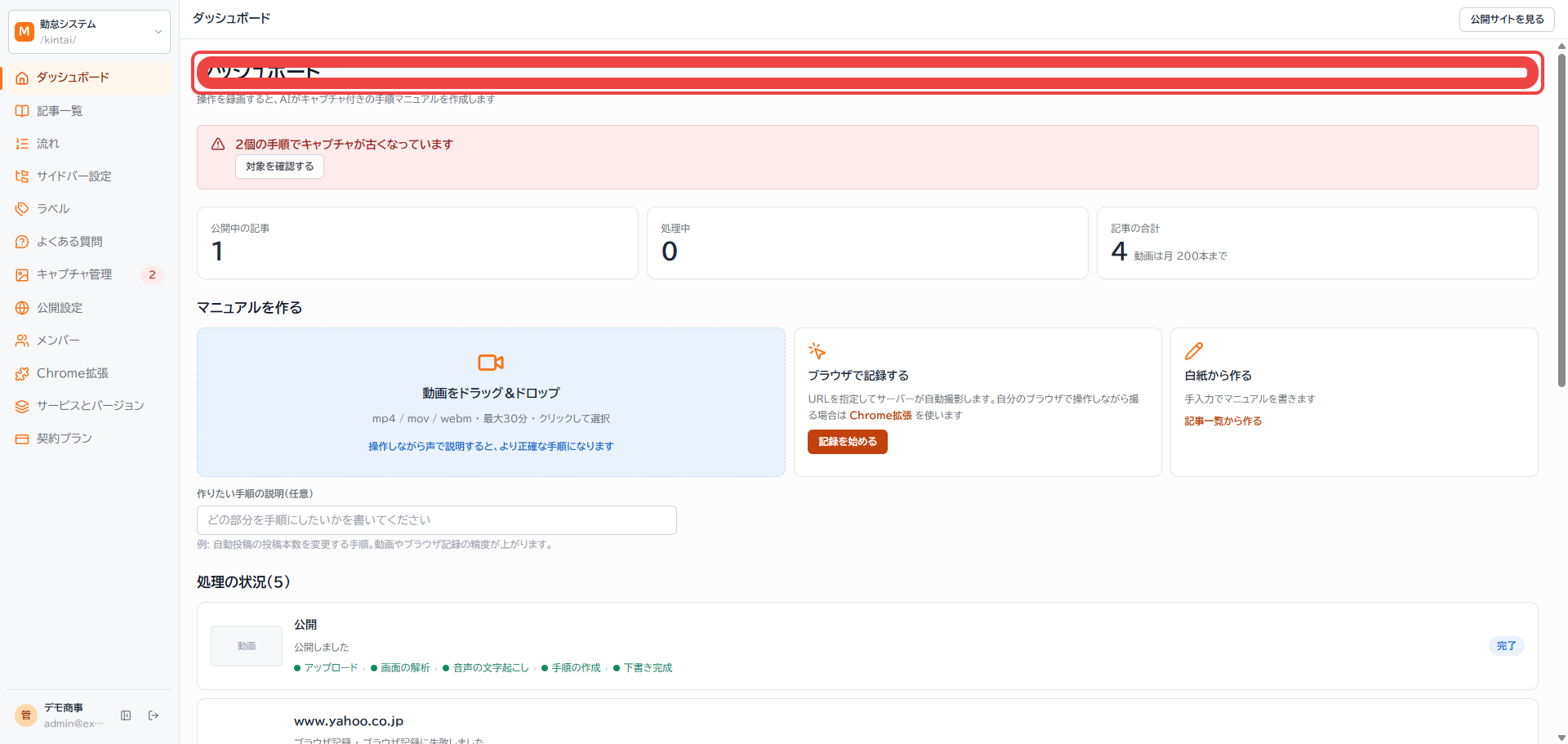Collapse the sidebar with the panel icon
The image size is (1568, 744).
[x=126, y=715]
